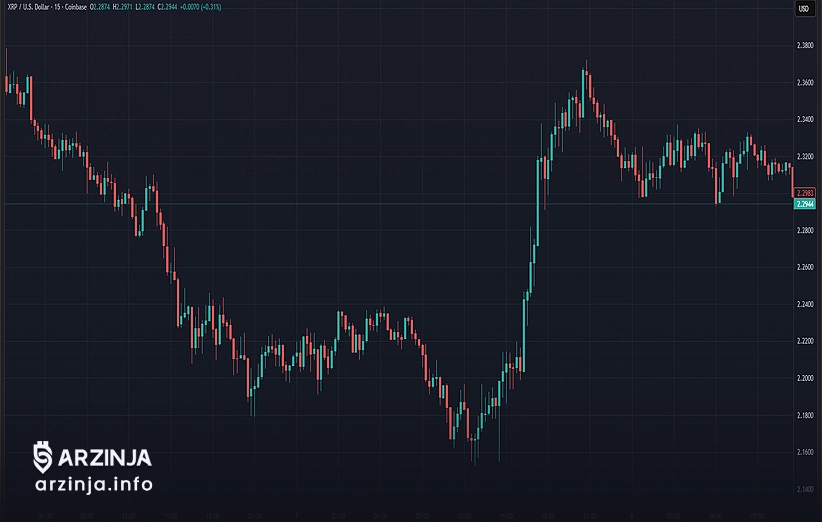Click the high value H2.2971
Image resolution: width=822 pixels, height=522 pixels.
[x=123, y=7]
